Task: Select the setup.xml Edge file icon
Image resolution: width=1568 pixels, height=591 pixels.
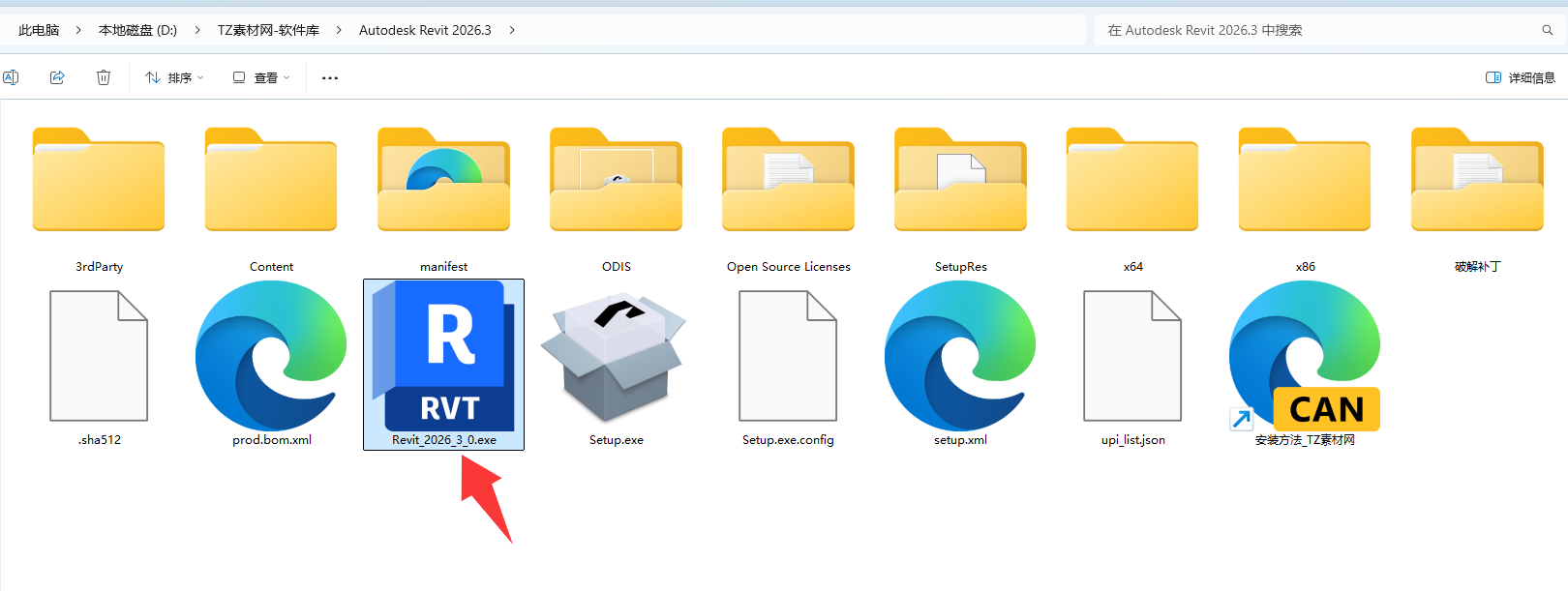Action: (960, 356)
